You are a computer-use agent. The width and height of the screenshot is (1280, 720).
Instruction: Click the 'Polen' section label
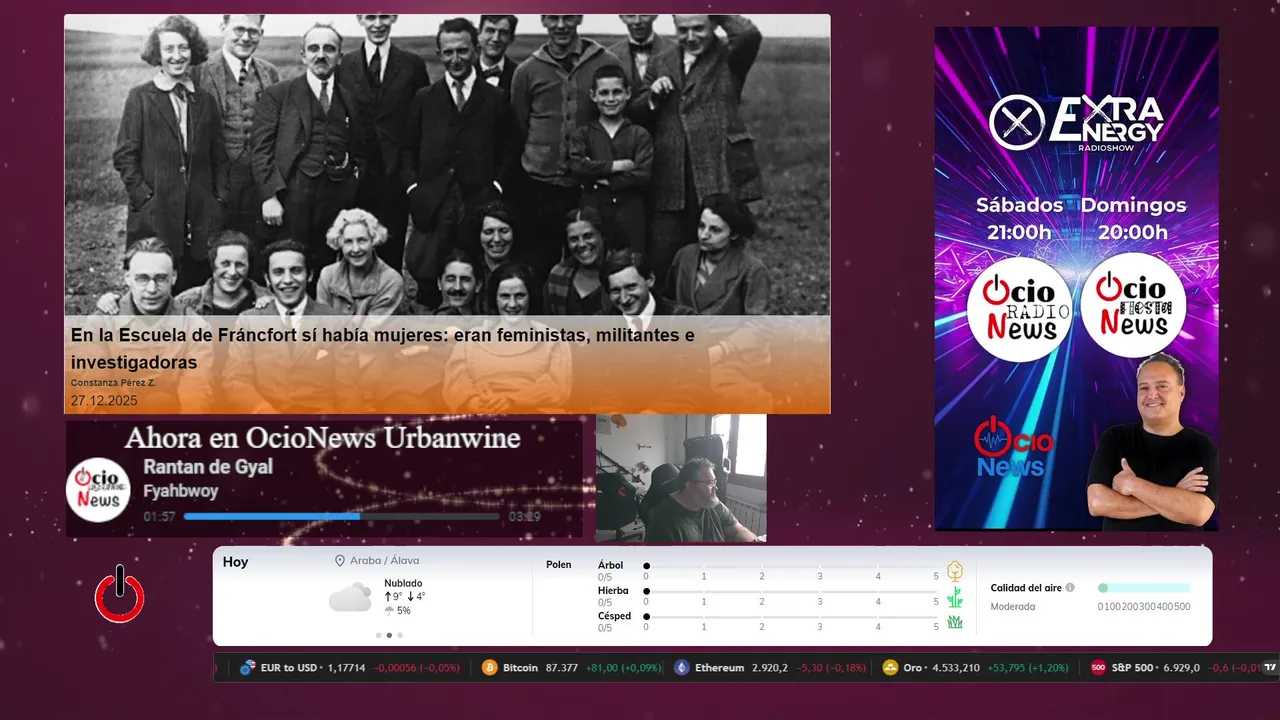pyautogui.click(x=559, y=565)
